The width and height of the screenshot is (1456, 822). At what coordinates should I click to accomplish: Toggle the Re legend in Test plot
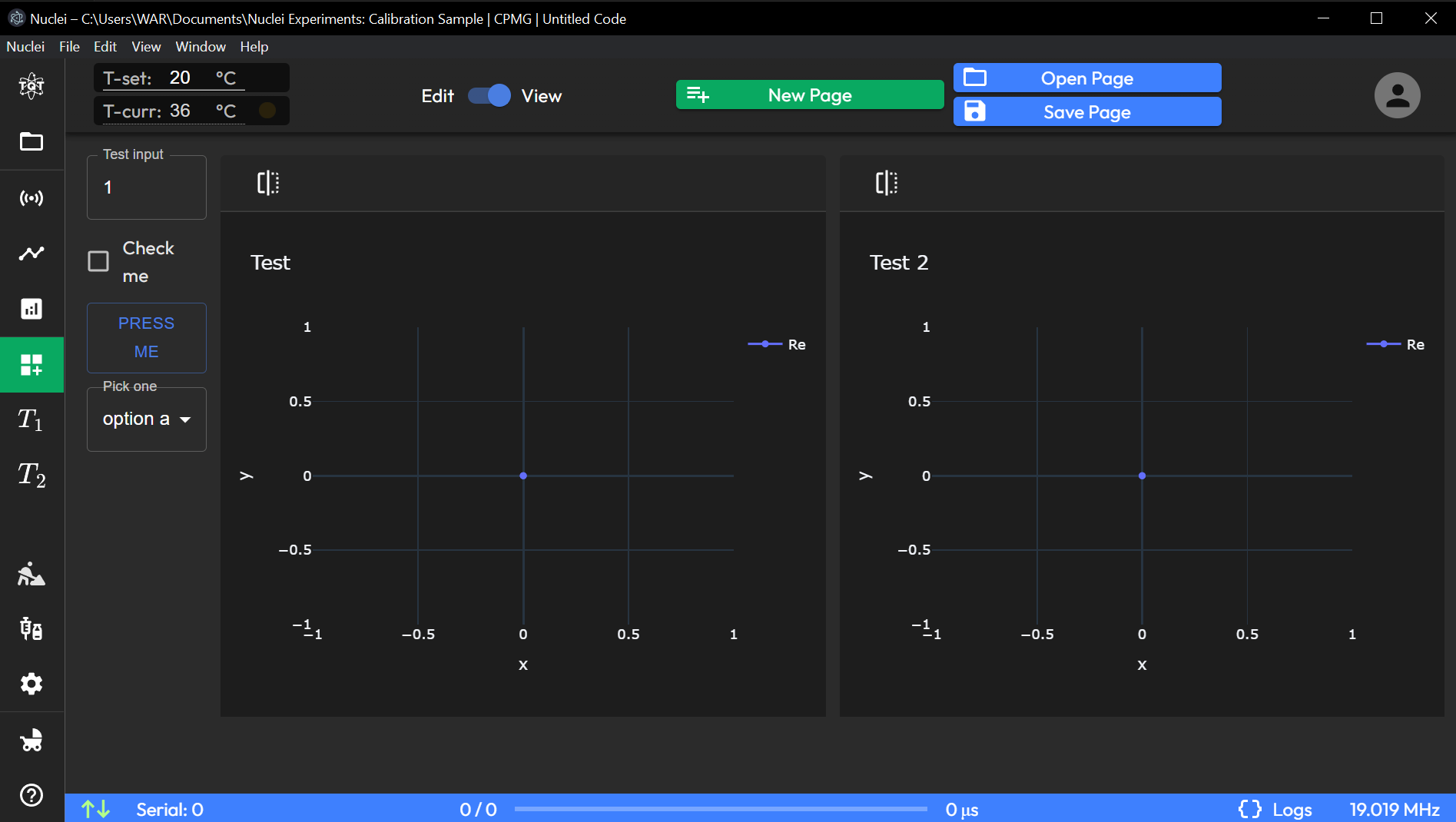777,344
